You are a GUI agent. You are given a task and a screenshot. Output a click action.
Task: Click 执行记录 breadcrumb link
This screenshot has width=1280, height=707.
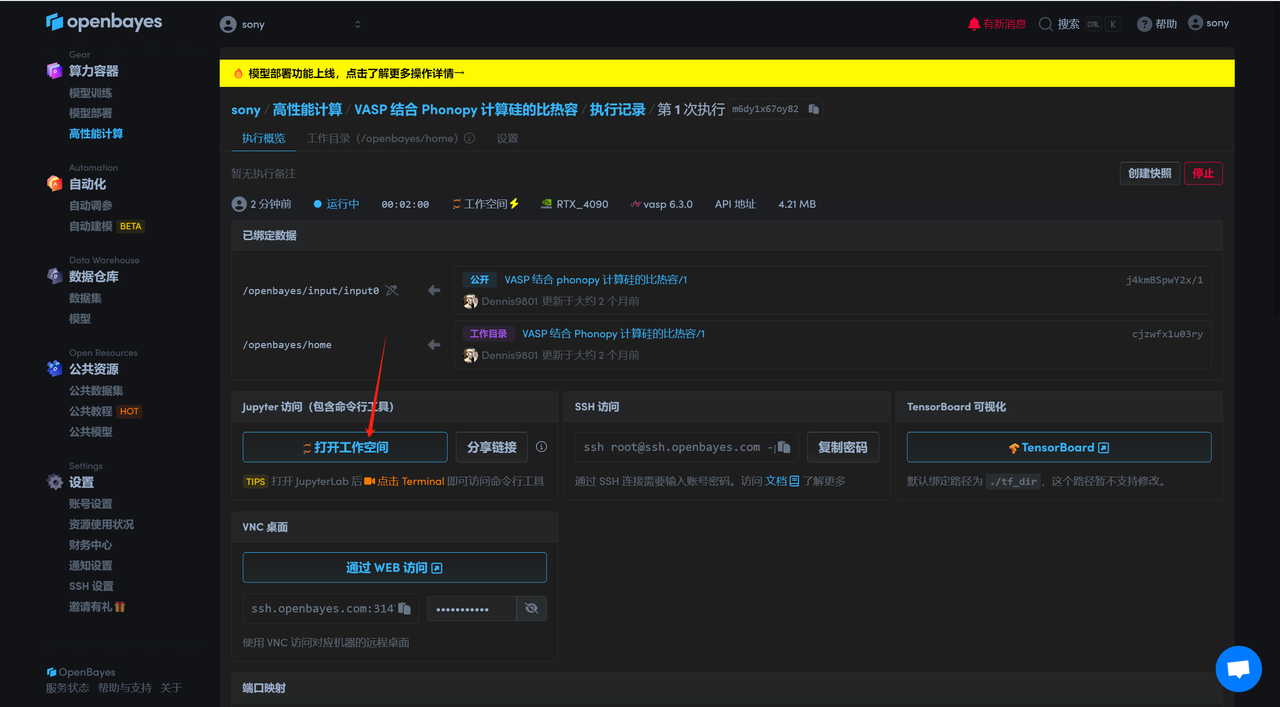pos(617,110)
